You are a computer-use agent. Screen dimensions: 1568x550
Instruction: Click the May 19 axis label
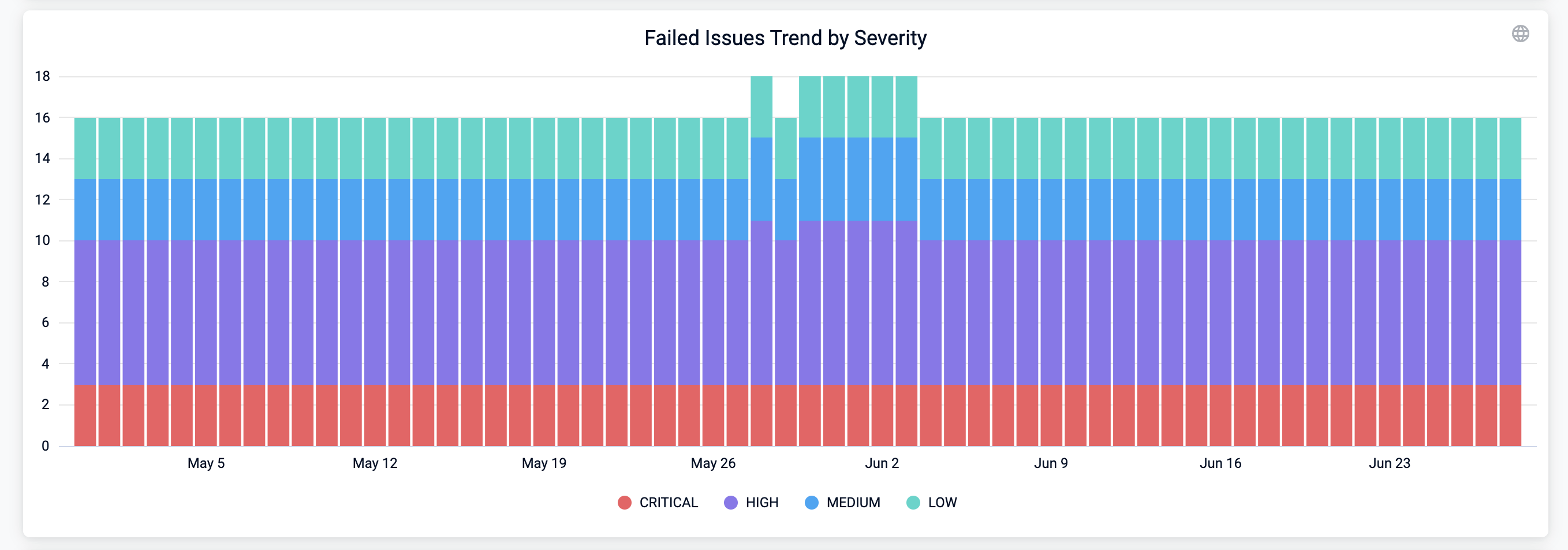[544, 463]
